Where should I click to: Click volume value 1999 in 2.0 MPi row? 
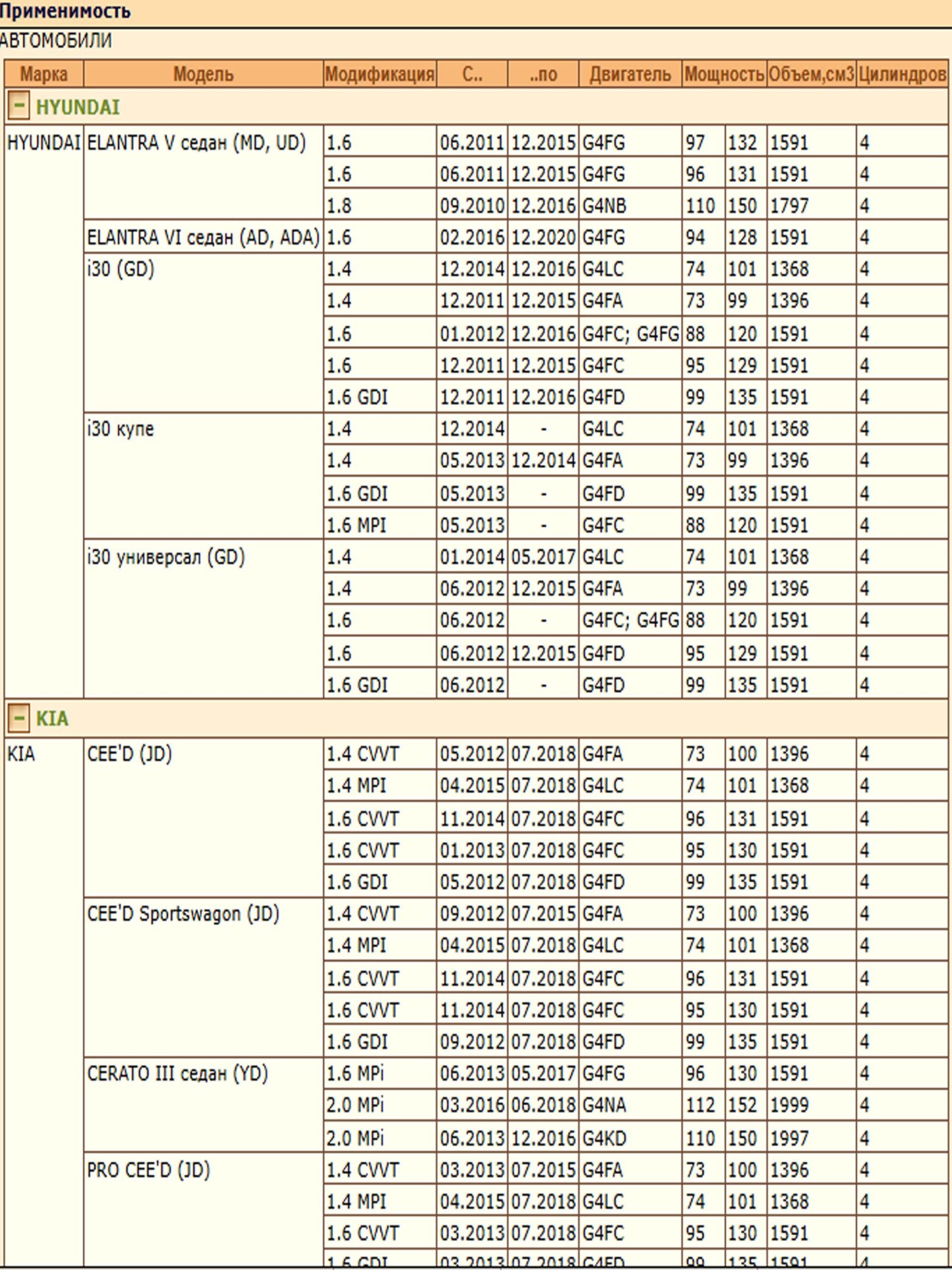(789, 1105)
